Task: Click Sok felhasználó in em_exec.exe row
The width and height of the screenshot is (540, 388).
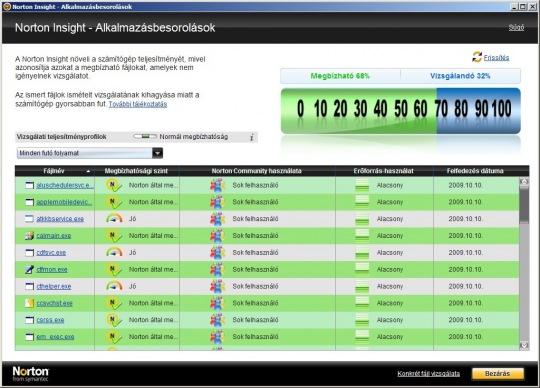Action: [x=255, y=337]
